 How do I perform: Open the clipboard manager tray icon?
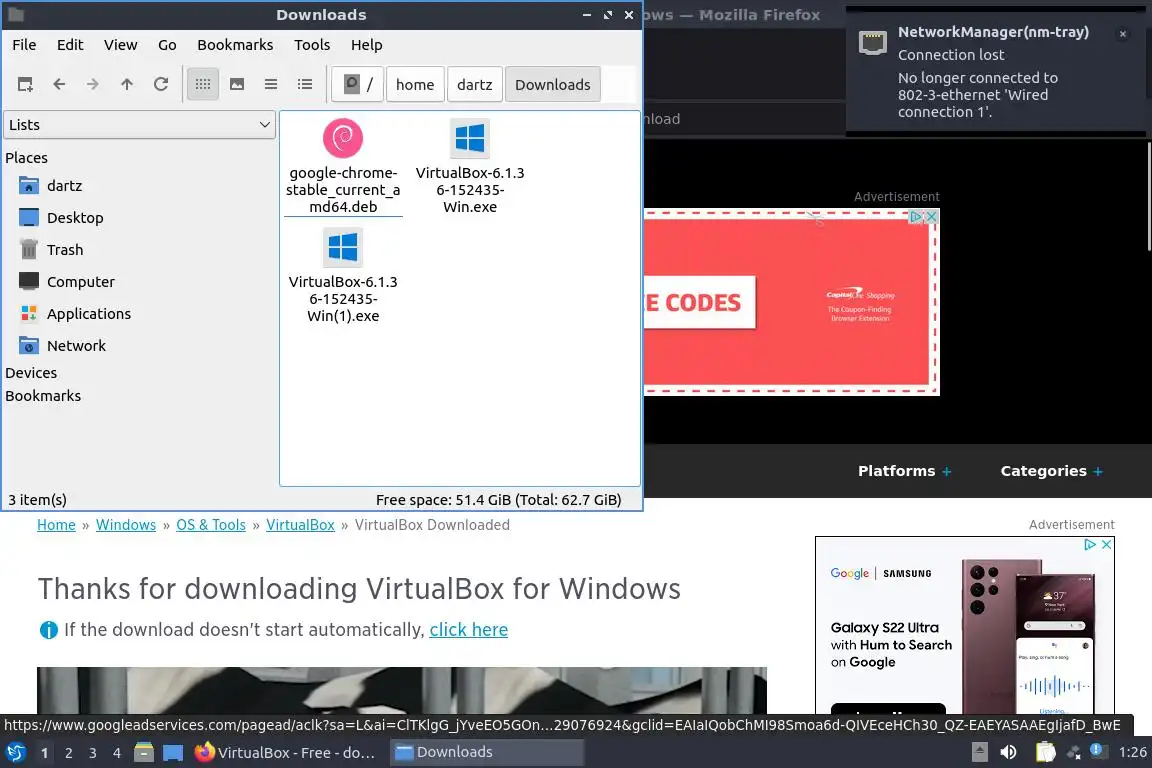[1045, 752]
